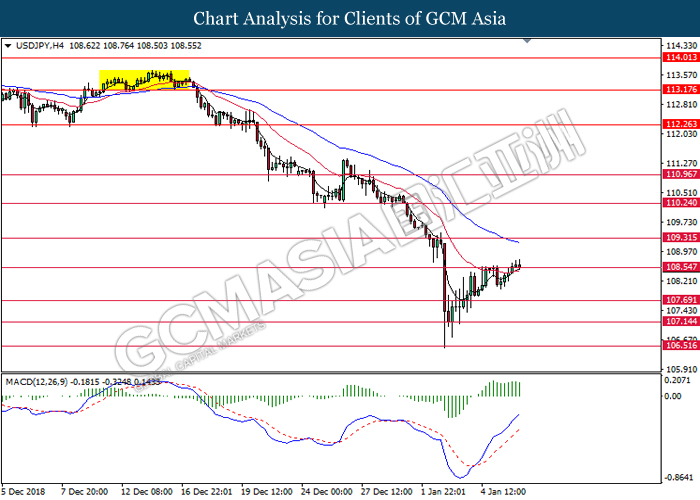Screen dimensions: 700x500
Task: Click the 4 Jan 12:00 date label
Action: (504, 492)
